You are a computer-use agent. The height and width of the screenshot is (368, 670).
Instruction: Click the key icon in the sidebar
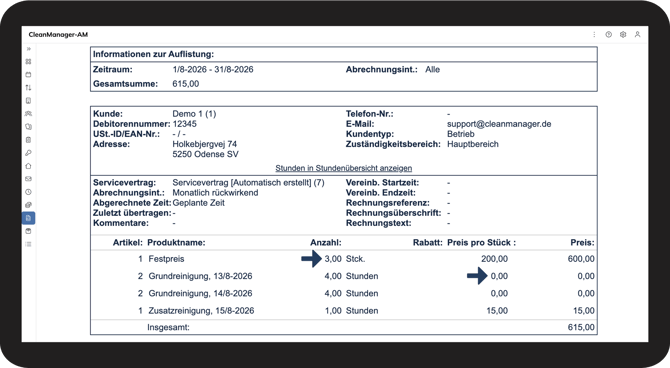click(29, 153)
